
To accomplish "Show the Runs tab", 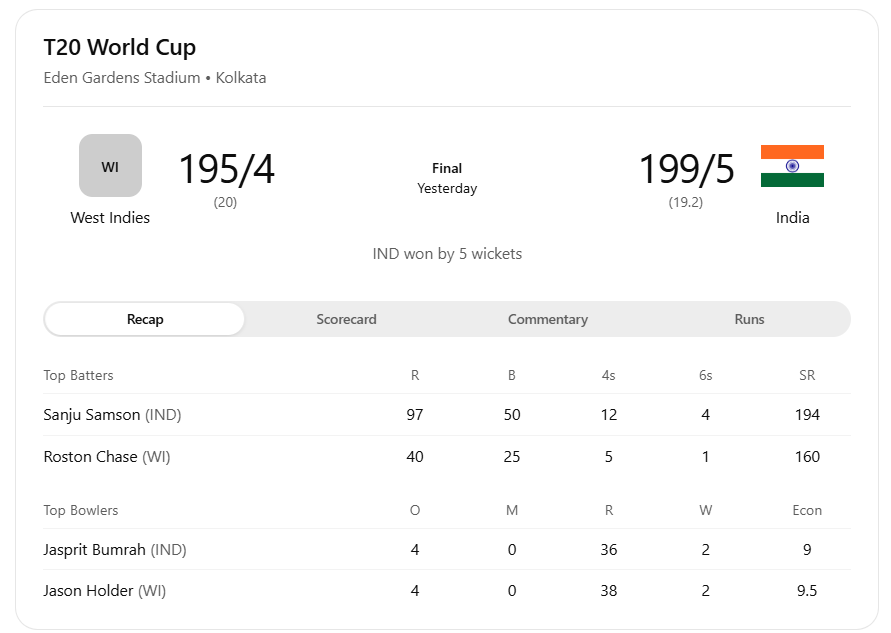I will point(749,319).
